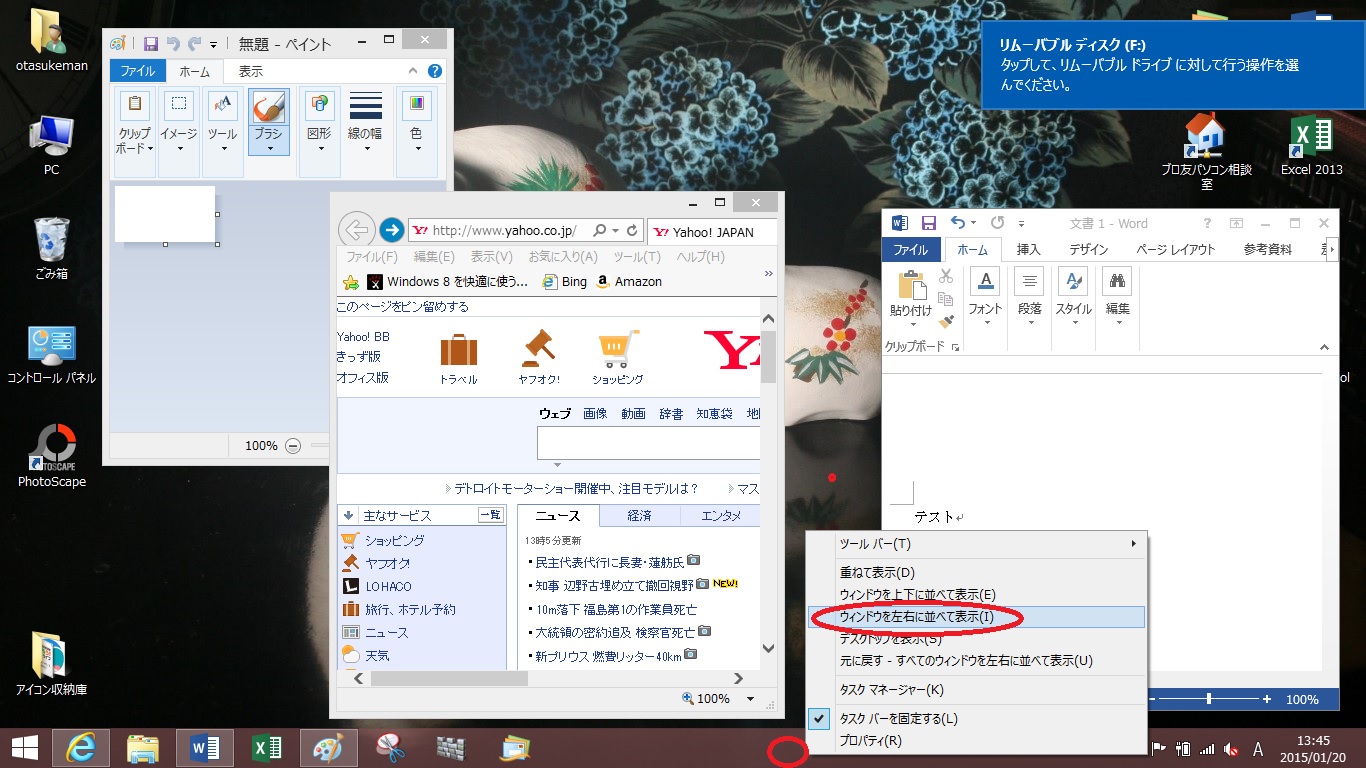Open the zoom level dropdown arrow in IE status bar
This screenshot has width=1366, height=768.
[752, 699]
